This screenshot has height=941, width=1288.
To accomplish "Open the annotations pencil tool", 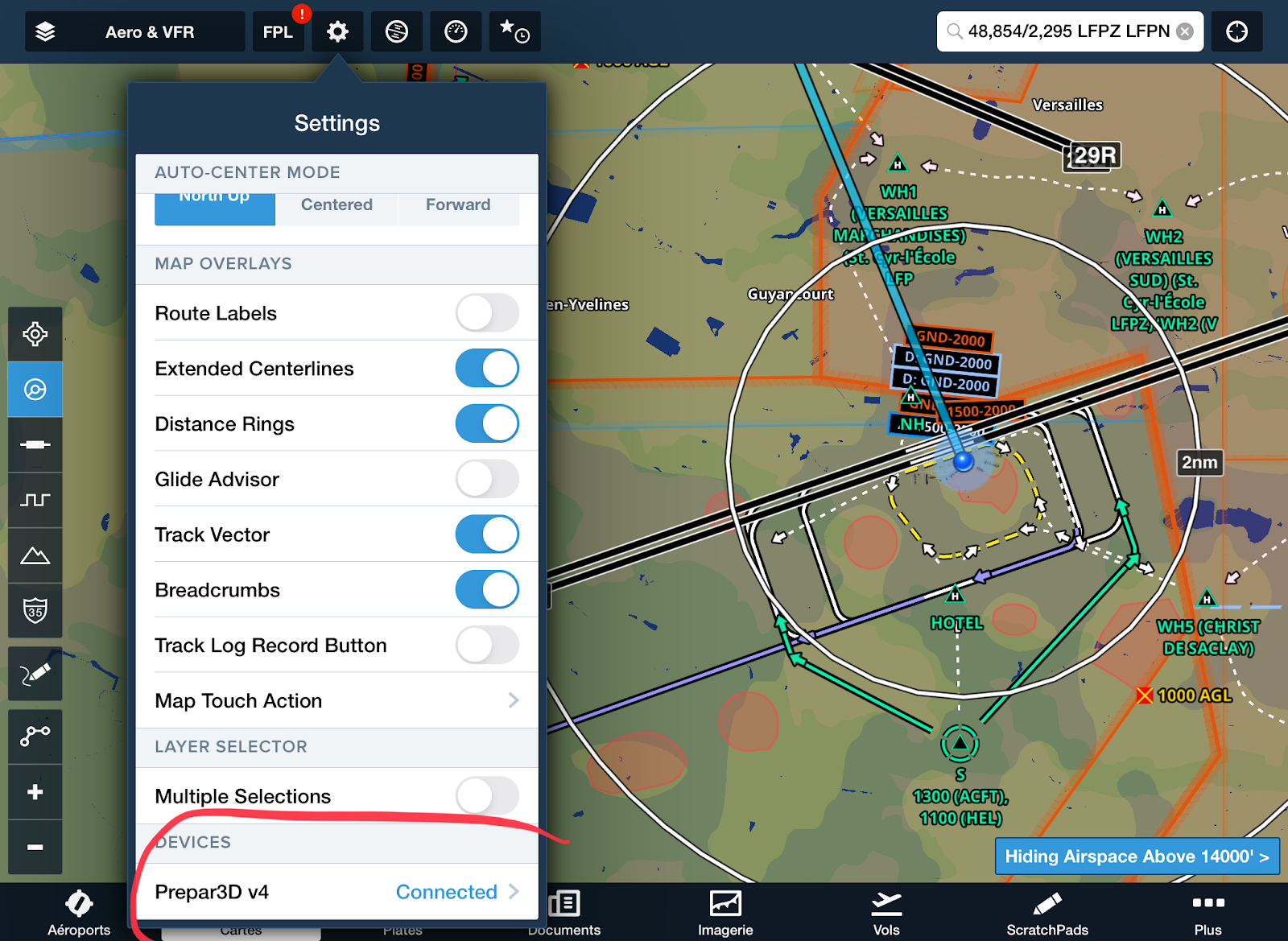I will pyautogui.click(x=35, y=673).
